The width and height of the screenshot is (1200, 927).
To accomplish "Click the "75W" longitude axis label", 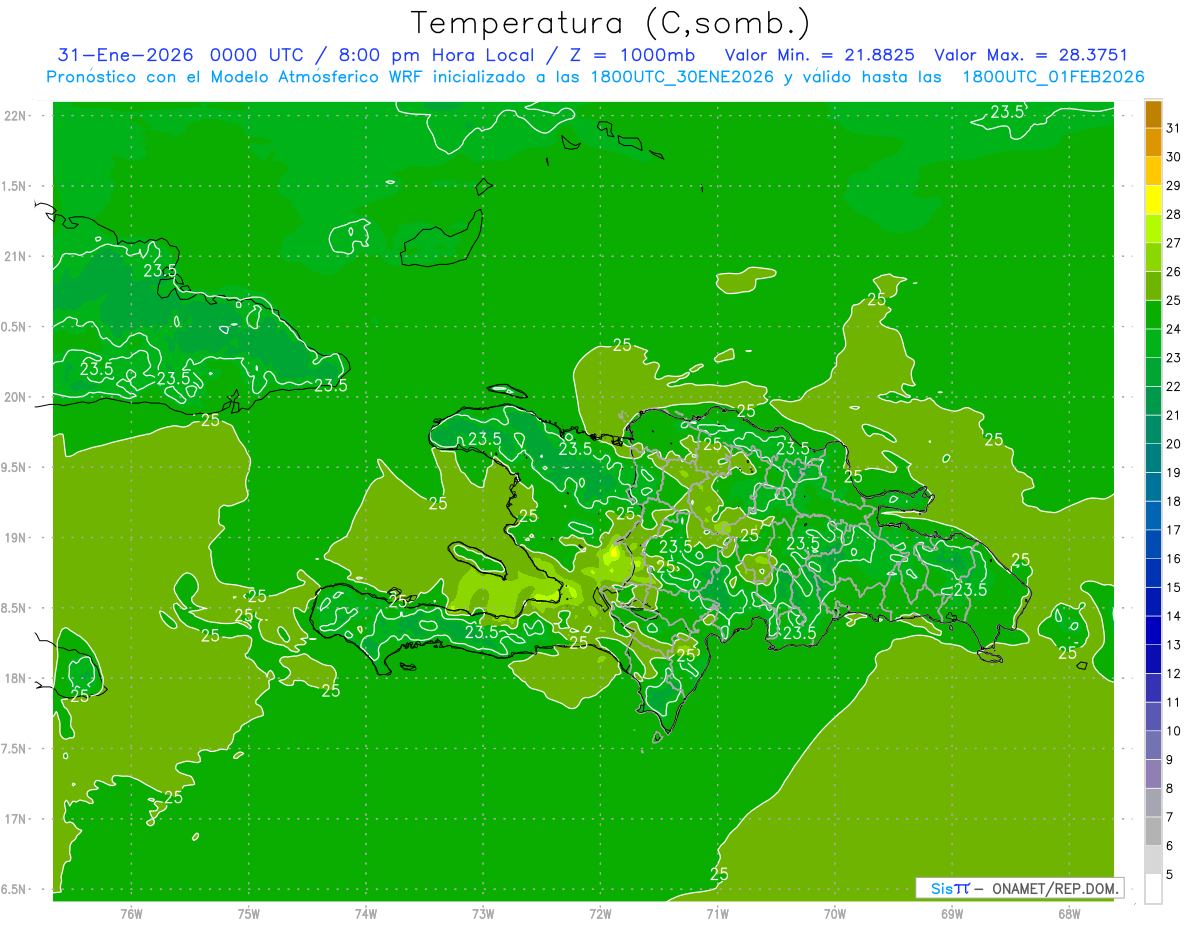I will (249, 914).
